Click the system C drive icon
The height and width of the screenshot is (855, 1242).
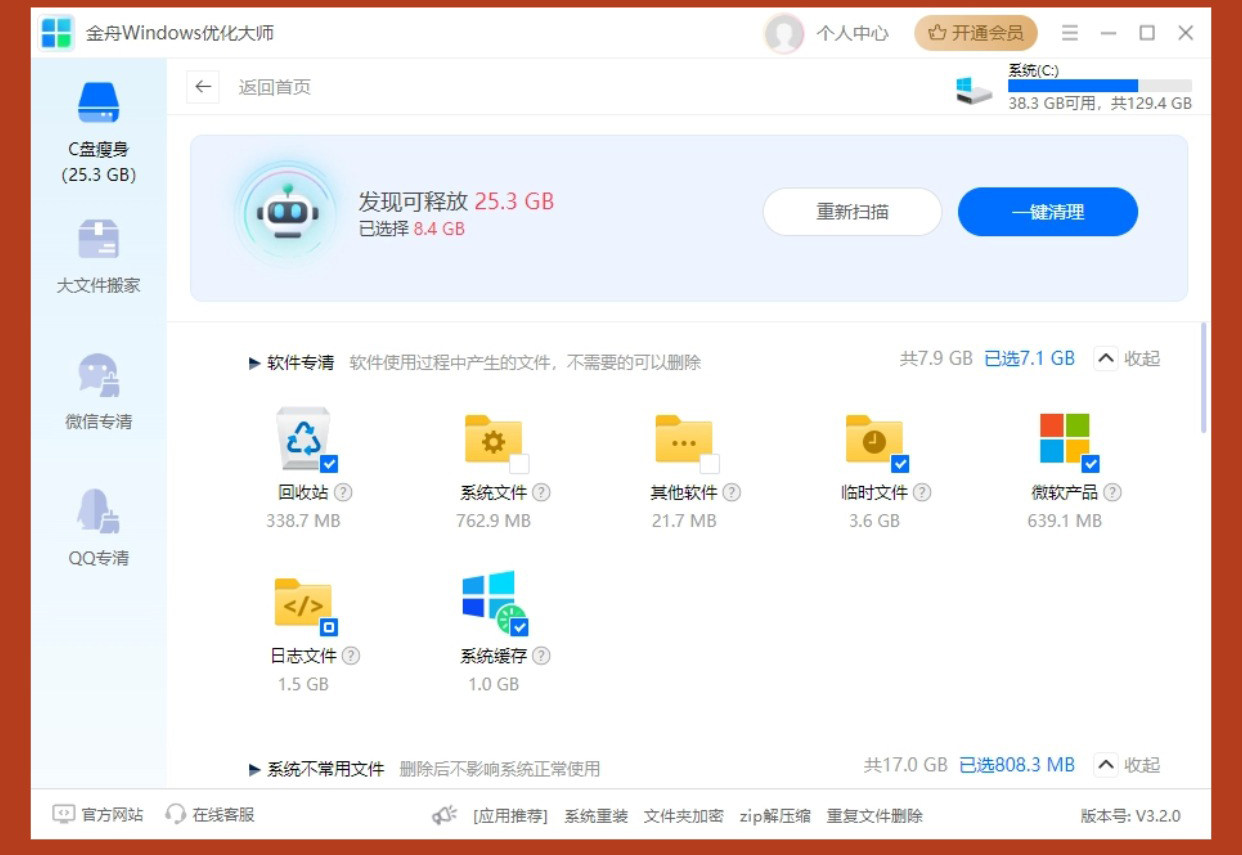tap(973, 90)
